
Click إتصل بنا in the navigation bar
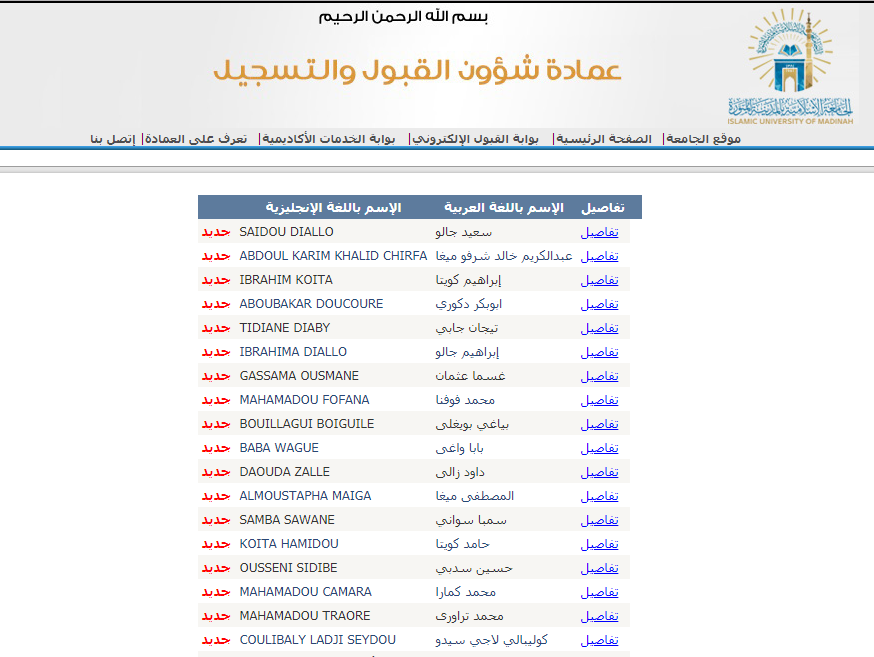113,139
